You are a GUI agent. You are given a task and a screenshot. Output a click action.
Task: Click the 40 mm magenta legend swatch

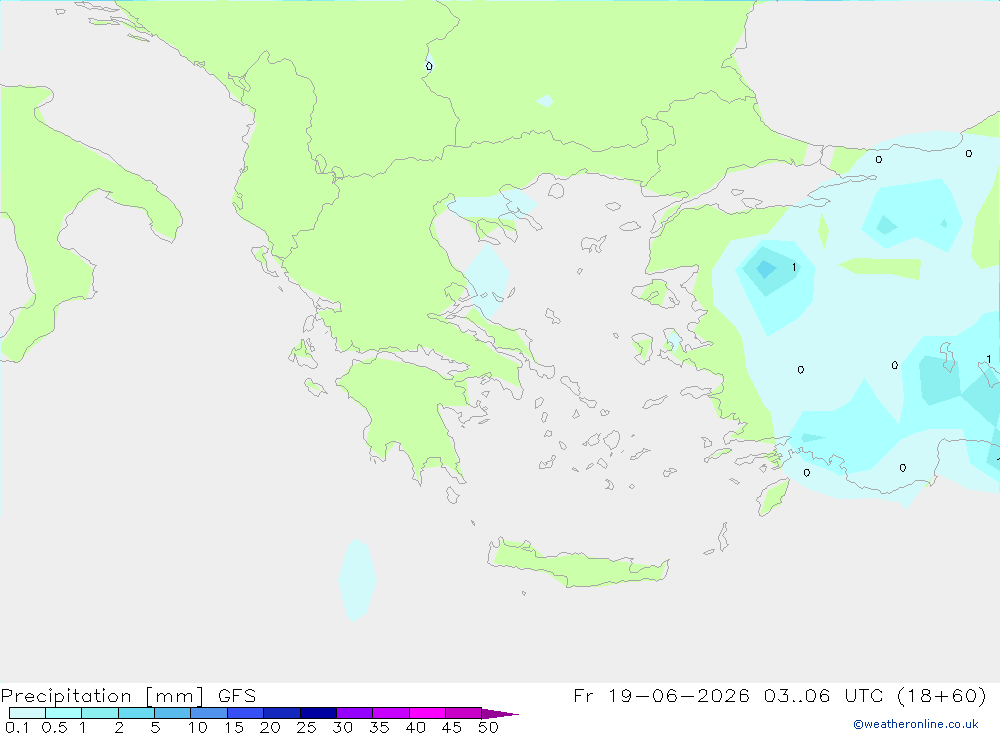[x=427, y=713]
